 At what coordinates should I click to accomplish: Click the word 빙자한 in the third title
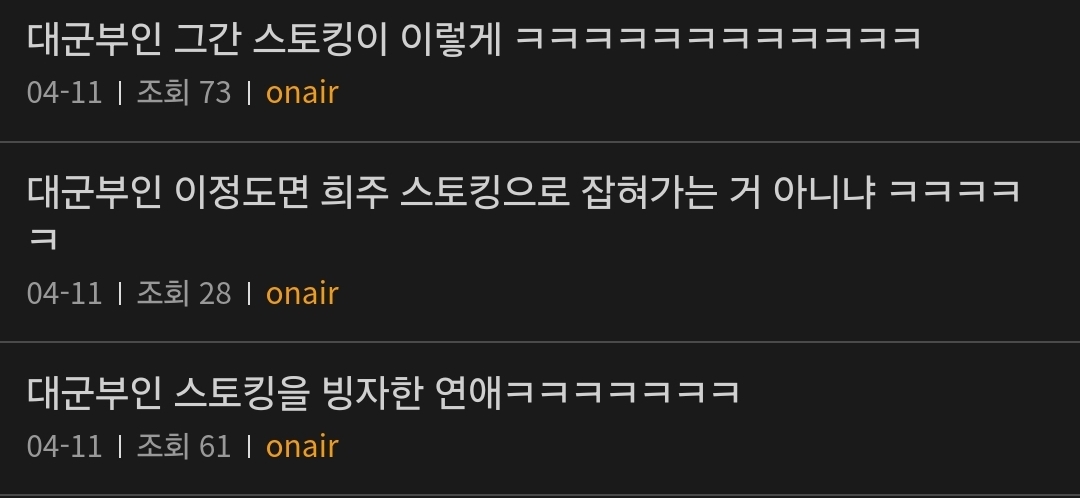coord(371,393)
